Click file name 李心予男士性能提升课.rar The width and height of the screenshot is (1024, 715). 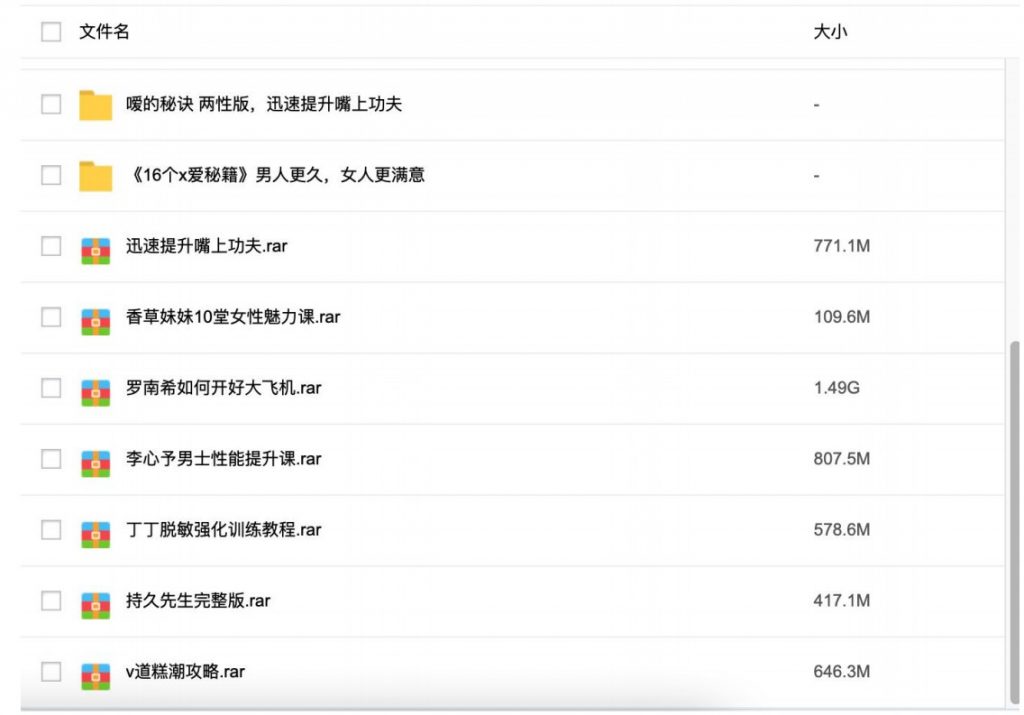[223, 459]
